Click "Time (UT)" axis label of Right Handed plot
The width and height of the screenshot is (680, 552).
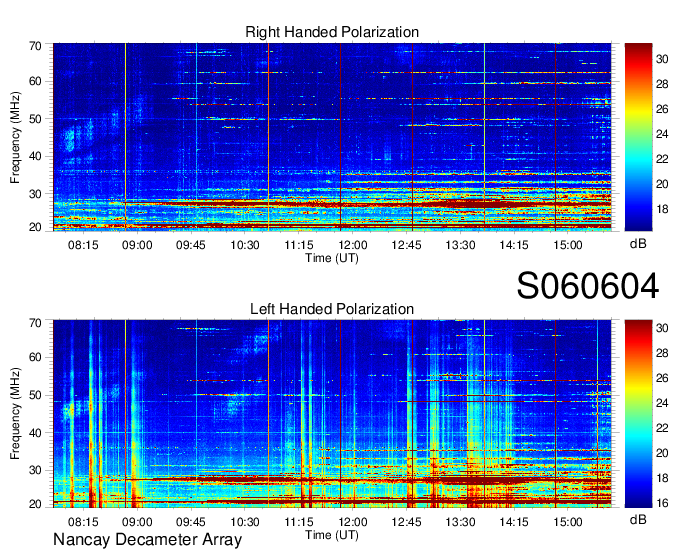click(x=332, y=258)
